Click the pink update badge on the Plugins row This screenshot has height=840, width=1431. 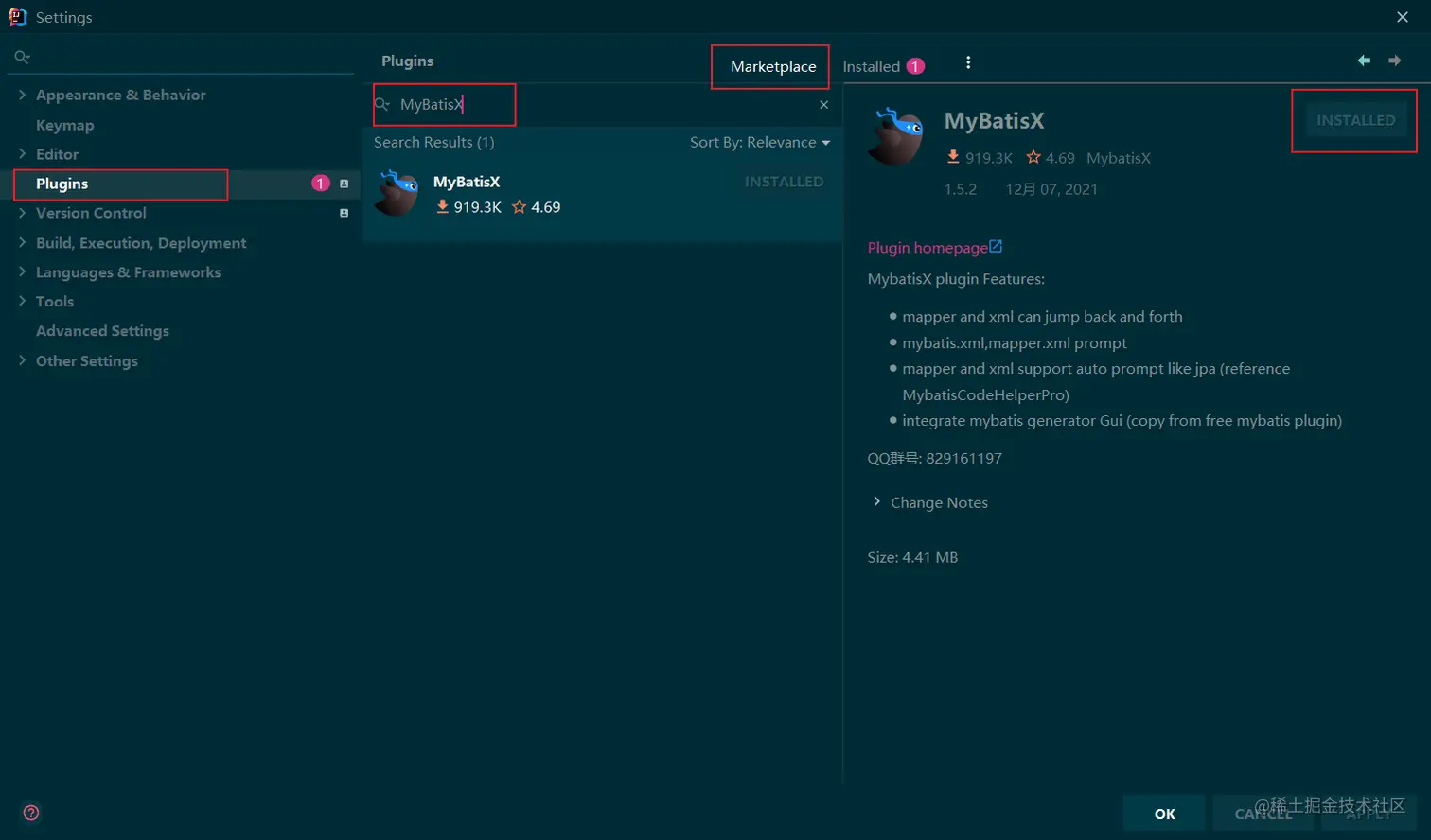pos(321,184)
